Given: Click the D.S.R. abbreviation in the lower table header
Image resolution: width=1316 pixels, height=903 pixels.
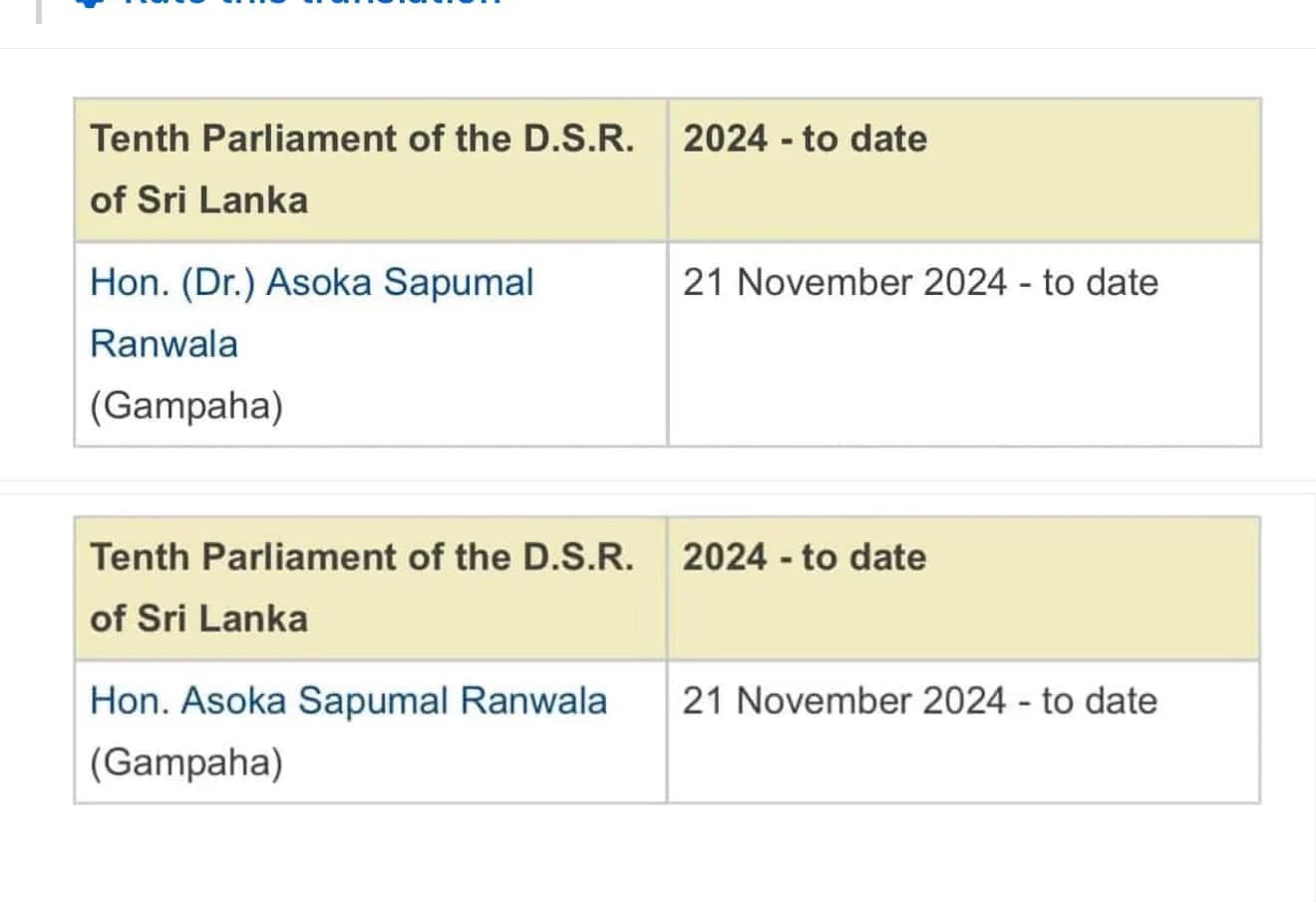Looking at the screenshot, I should [578, 557].
